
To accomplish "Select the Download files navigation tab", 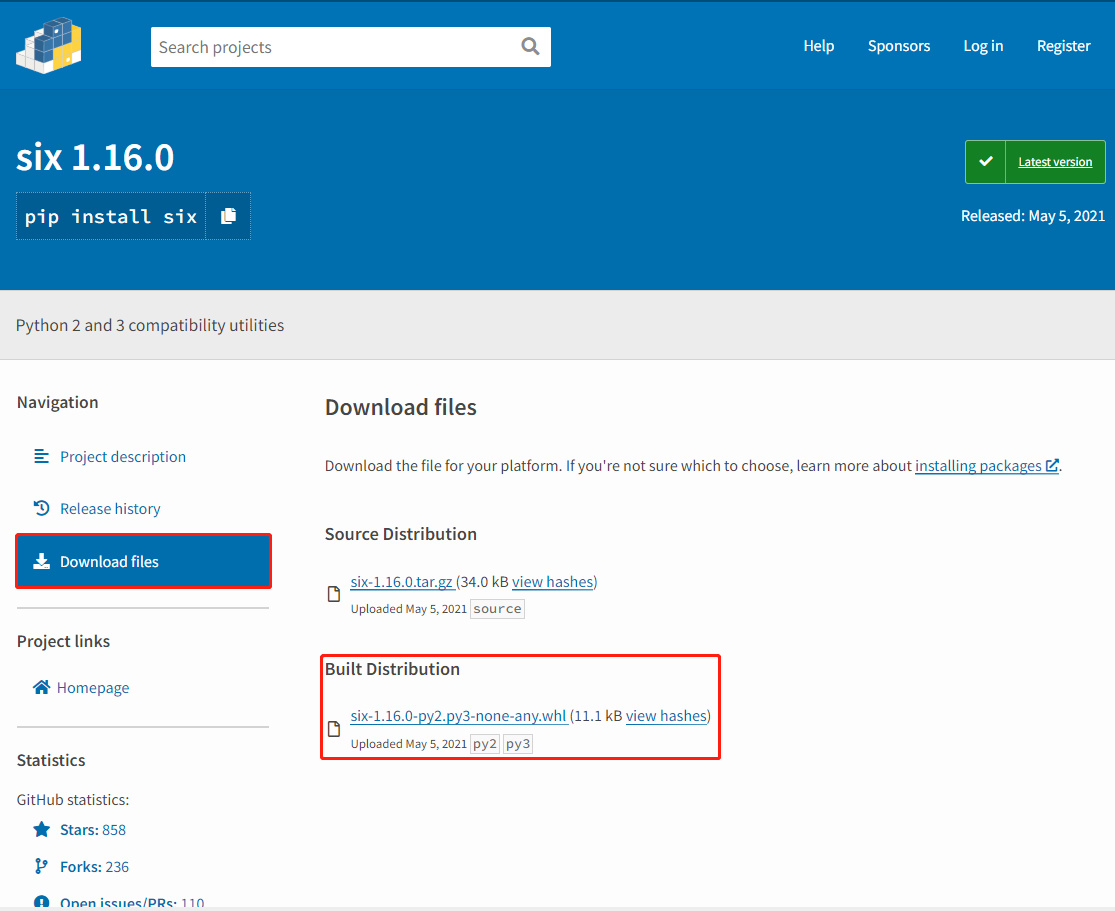I will tap(143, 561).
